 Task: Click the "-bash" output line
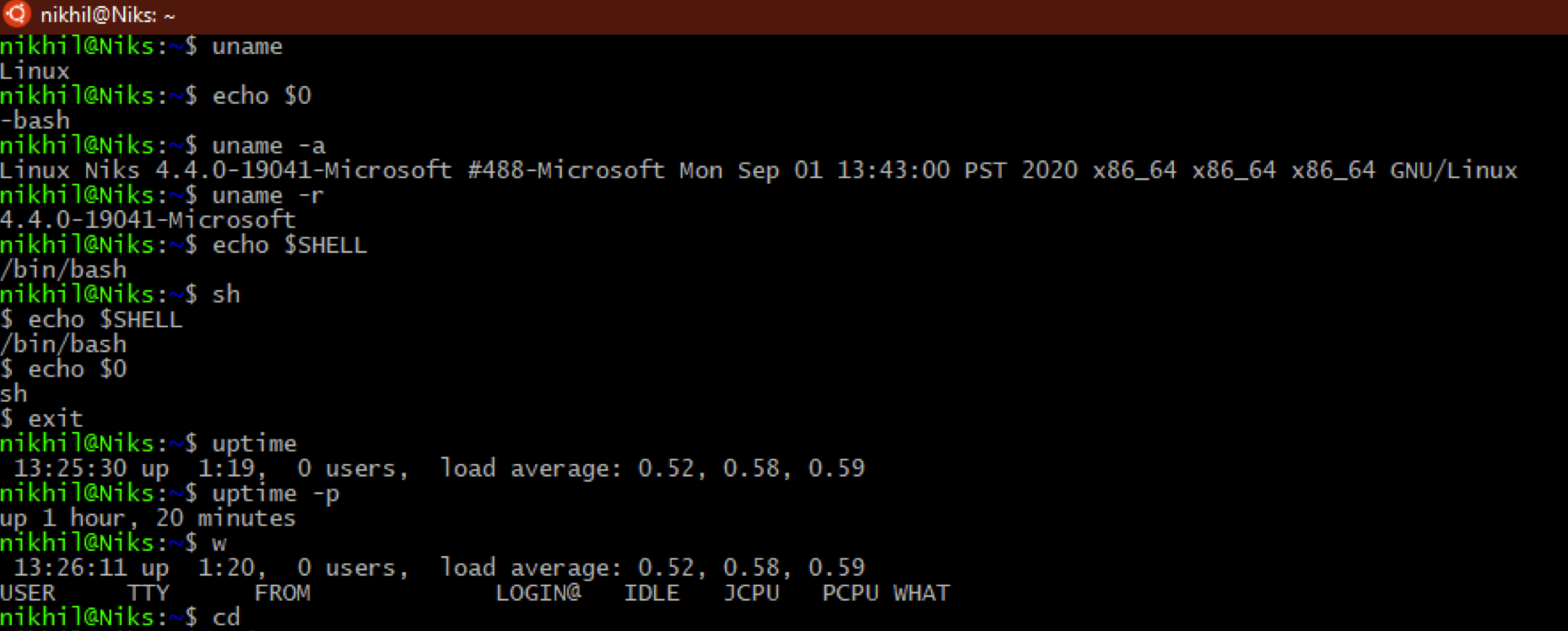click(35, 121)
